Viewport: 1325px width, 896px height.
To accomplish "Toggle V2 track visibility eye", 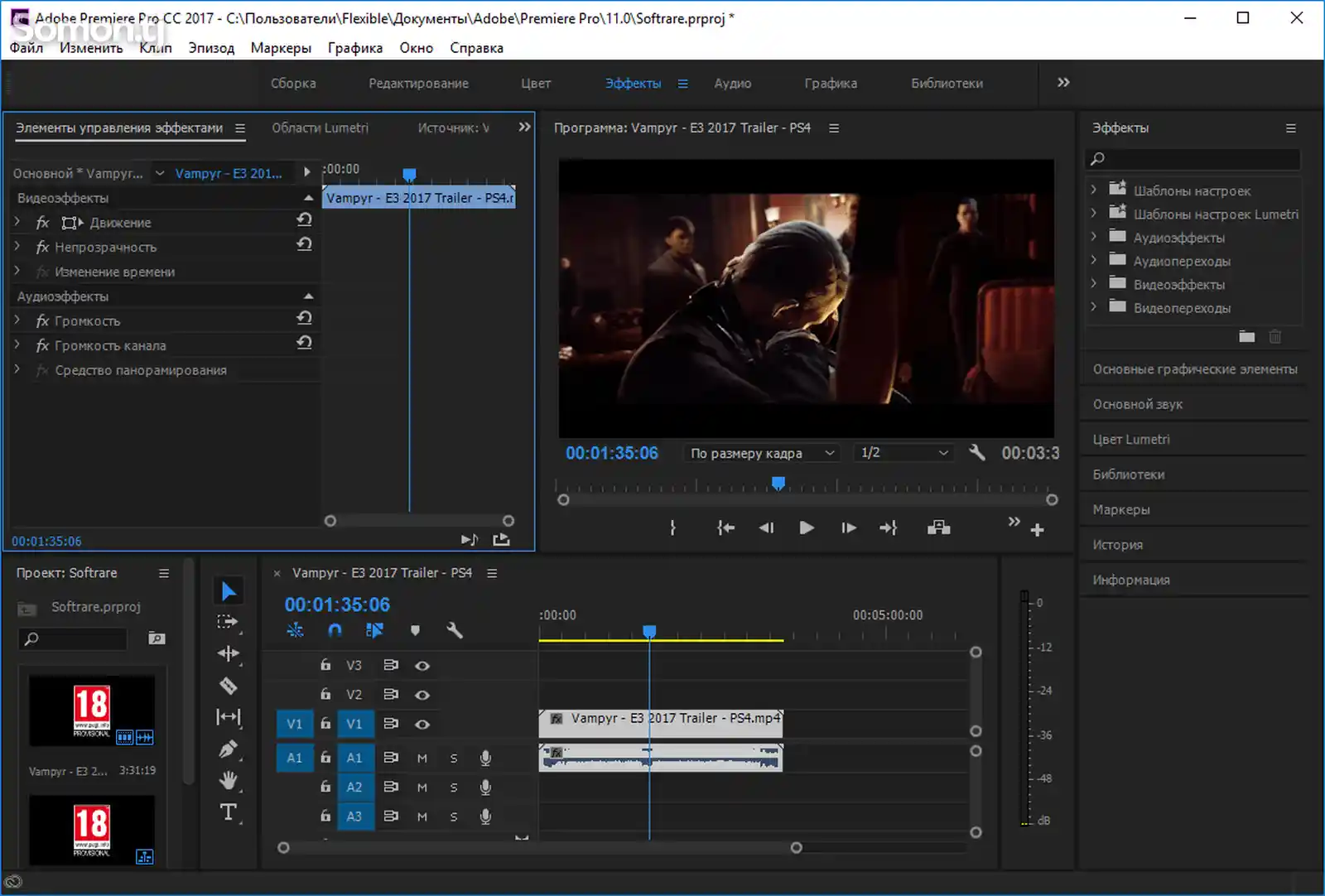I will pyautogui.click(x=422, y=695).
